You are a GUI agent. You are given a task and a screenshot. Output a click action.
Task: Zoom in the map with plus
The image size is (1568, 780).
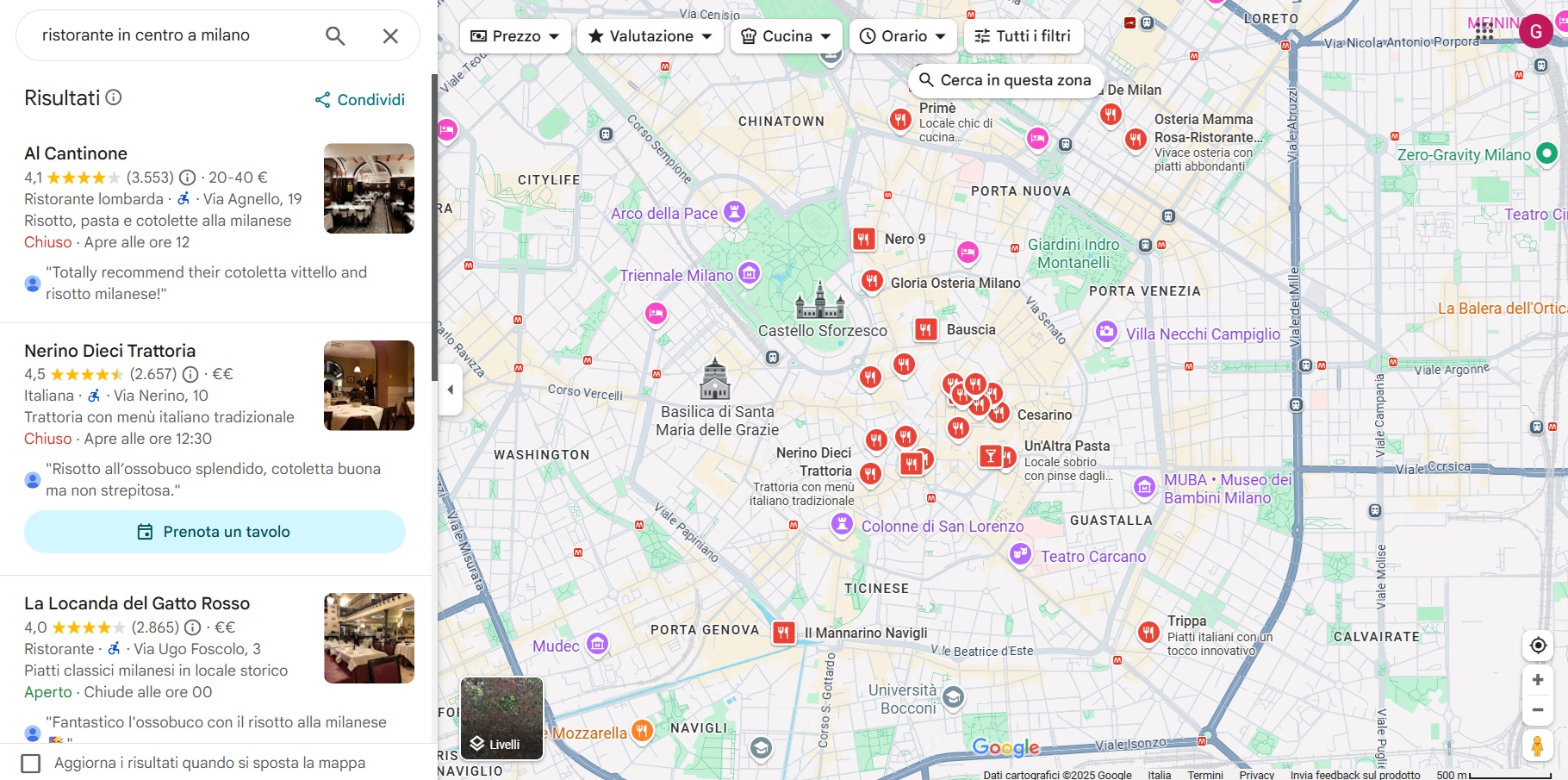(x=1538, y=680)
